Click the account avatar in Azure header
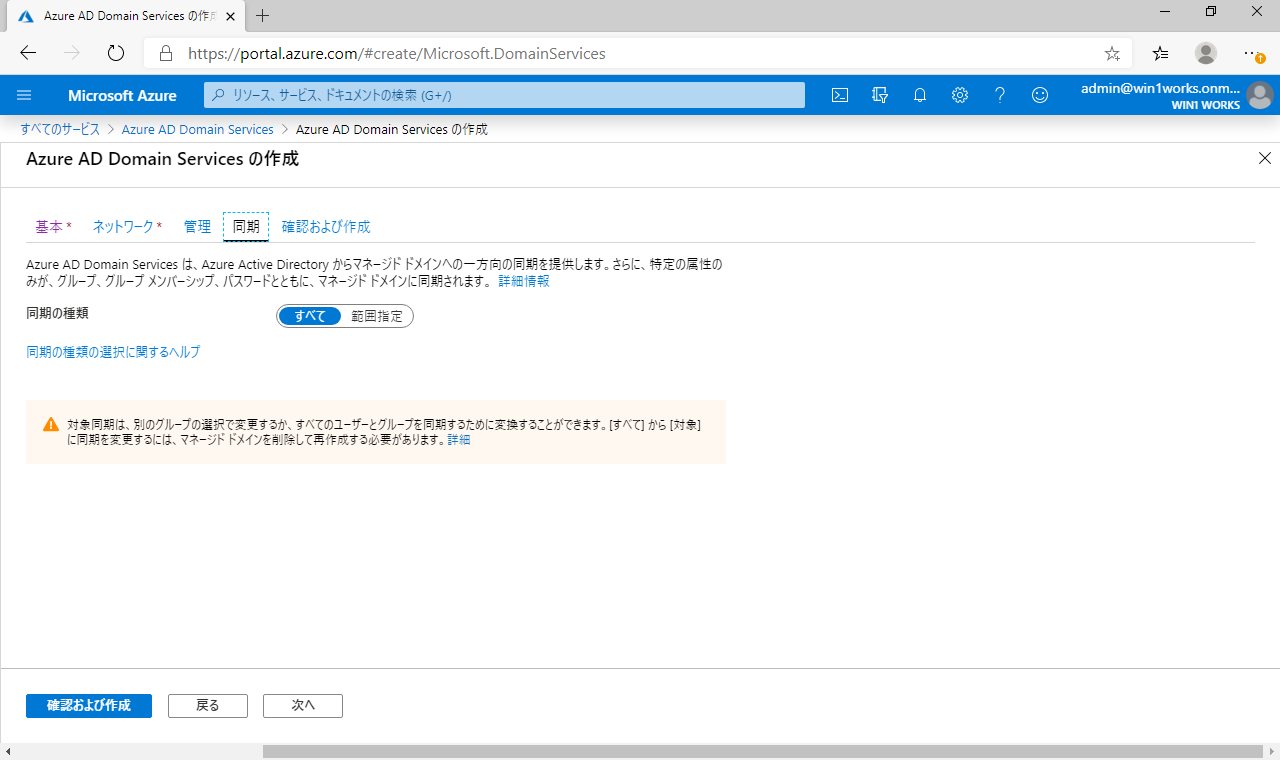The width and height of the screenshot is (1280, 760). [x=1260, y=96]
